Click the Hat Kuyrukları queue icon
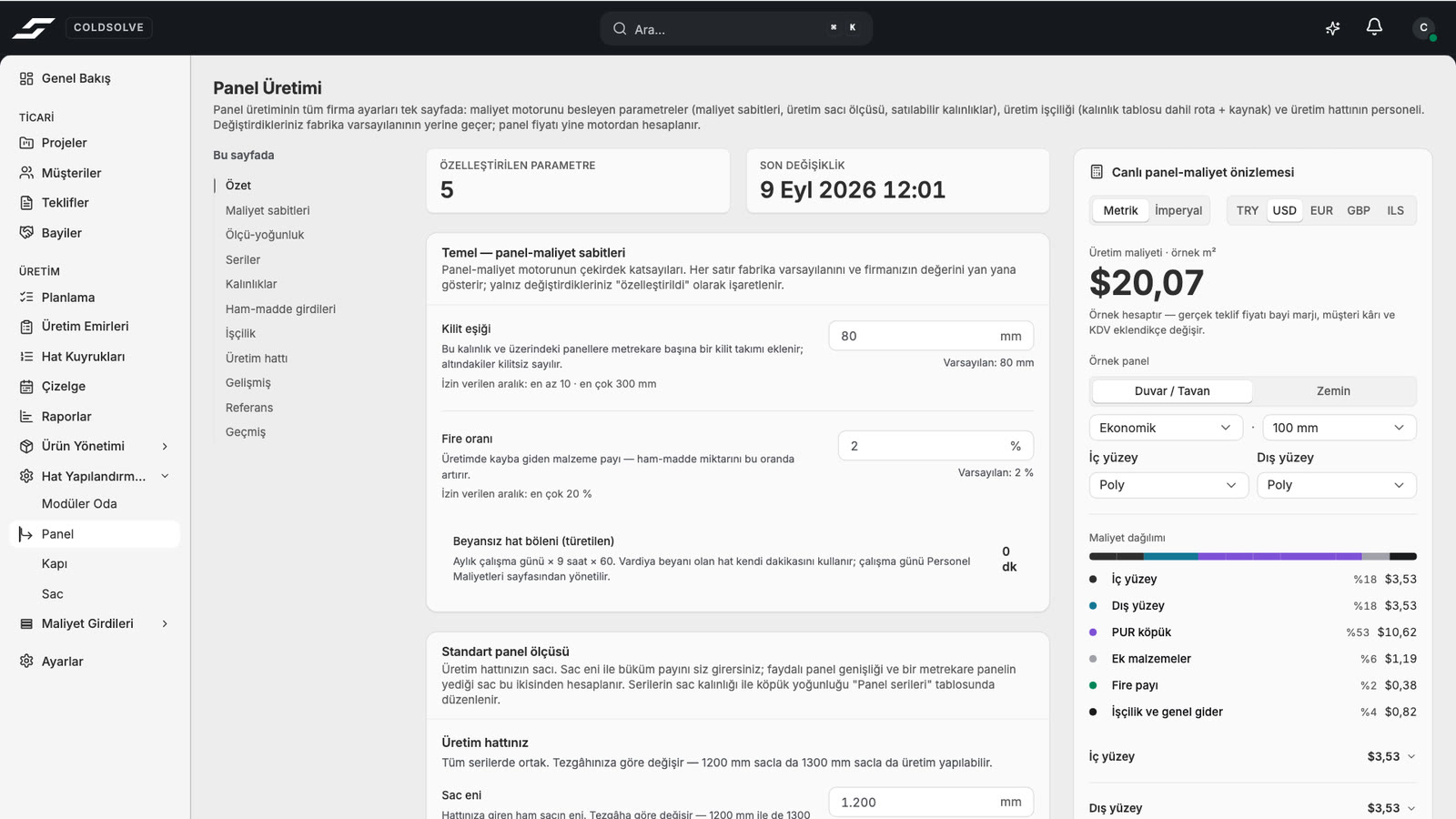Viewport: 1456px width, 819px height. tap(26, 357)
